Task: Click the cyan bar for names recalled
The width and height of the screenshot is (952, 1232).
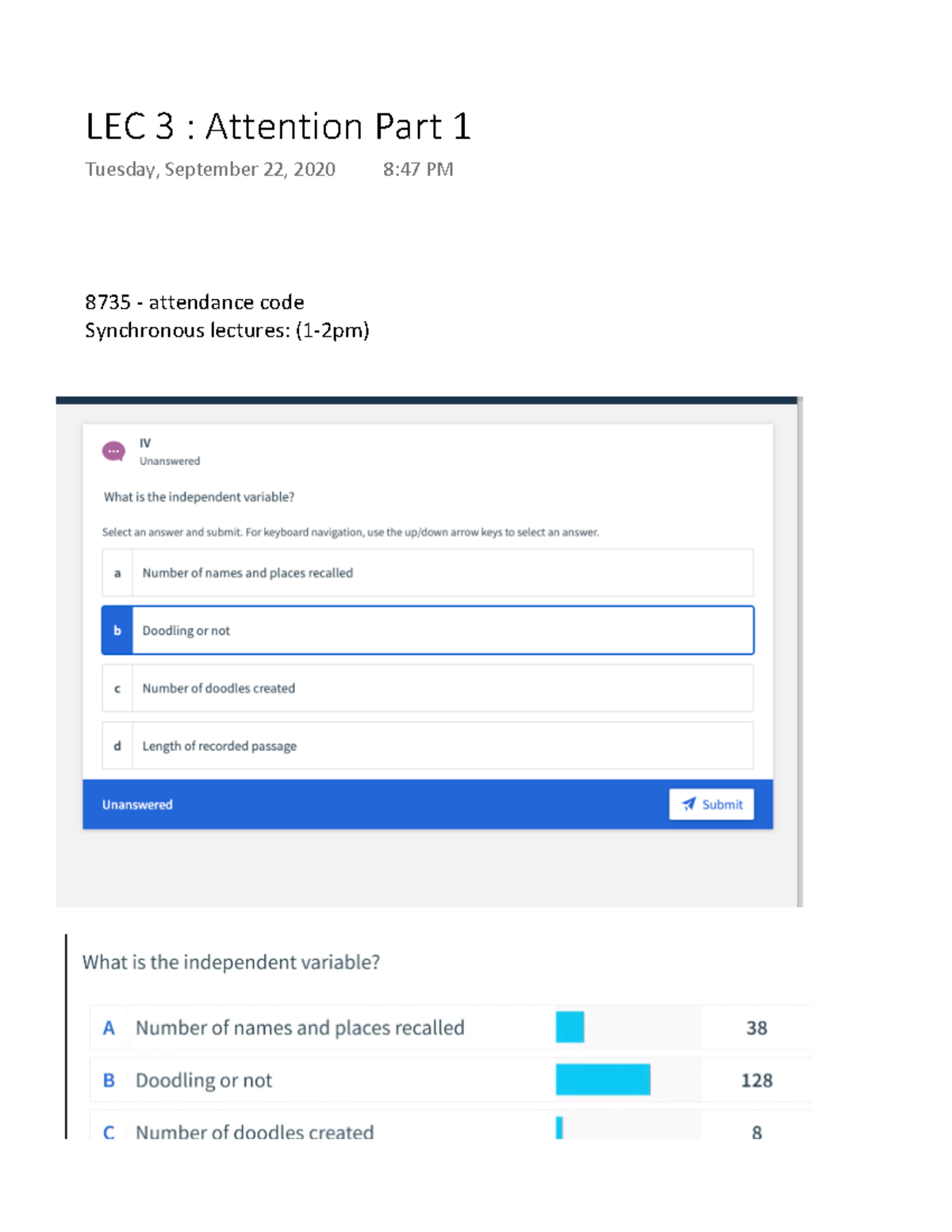Action: tap(570, 1027)
